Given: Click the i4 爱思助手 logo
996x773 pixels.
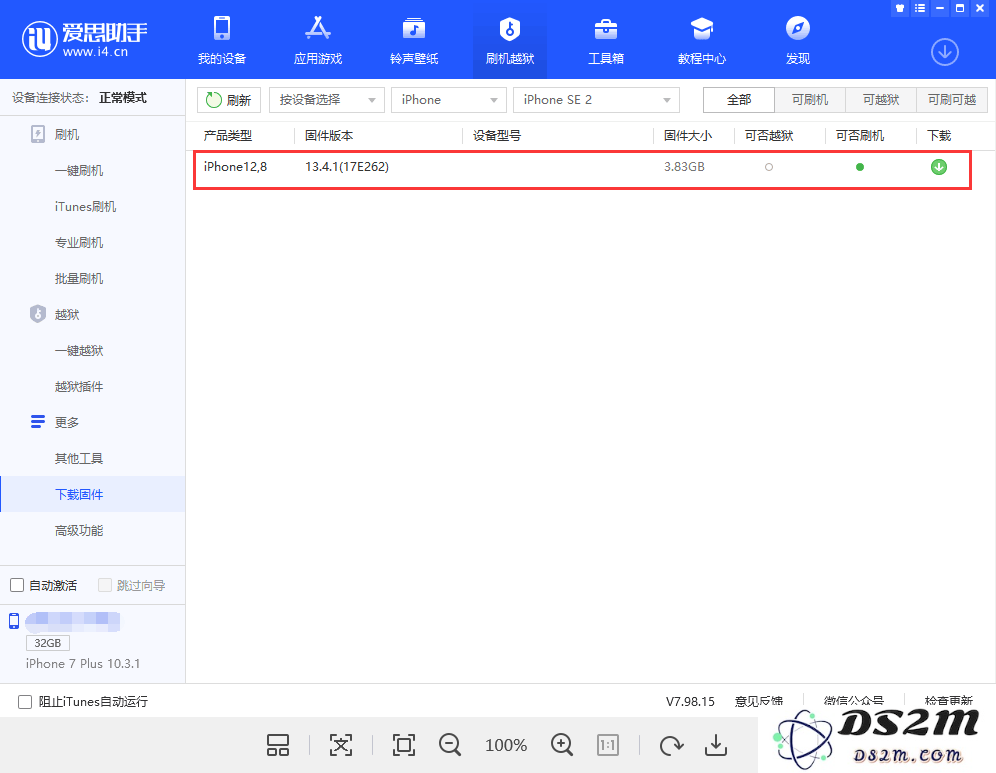Looking at the screenshot, I should pos(84,39).
